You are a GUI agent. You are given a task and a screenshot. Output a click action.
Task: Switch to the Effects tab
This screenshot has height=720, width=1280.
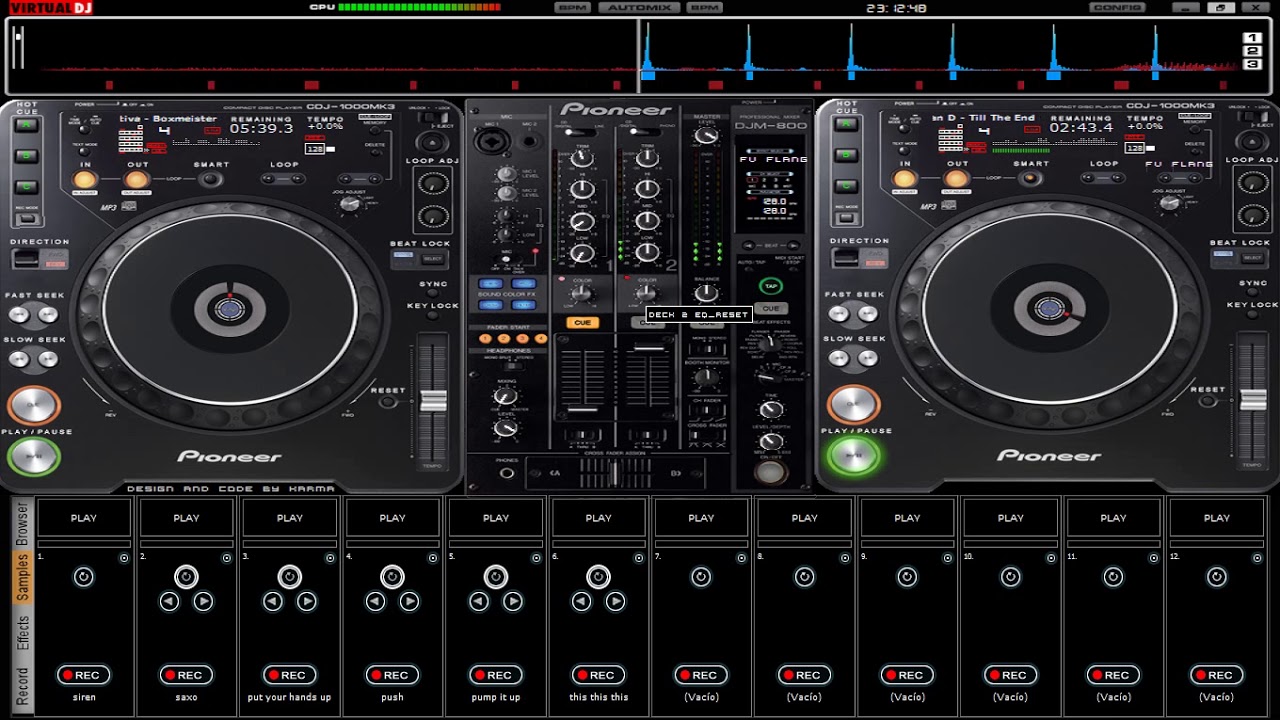coord(22,633)
